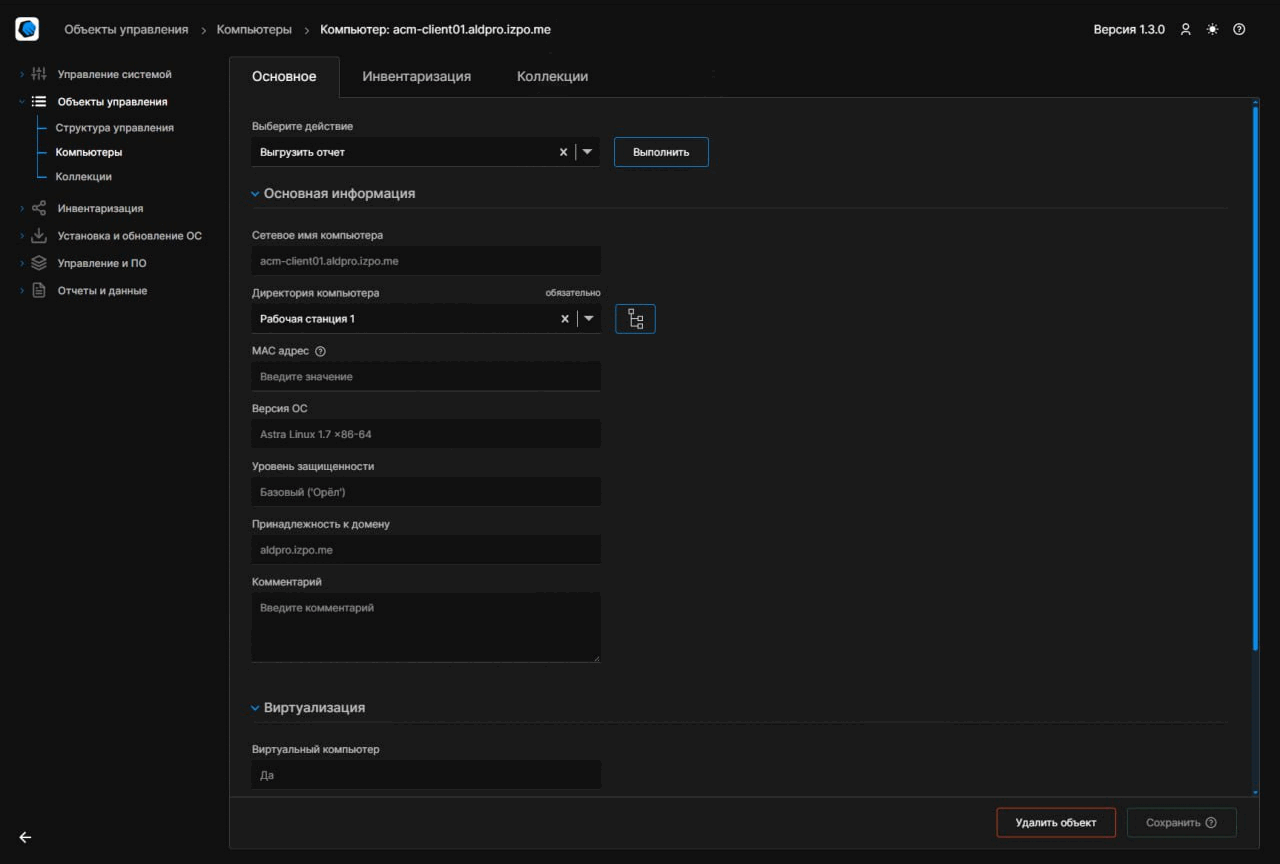The height and width of the screenshot is (864, 1280).
Task: Open the Выгрузить отчет action dropdown
Action: tap(588, 151)
